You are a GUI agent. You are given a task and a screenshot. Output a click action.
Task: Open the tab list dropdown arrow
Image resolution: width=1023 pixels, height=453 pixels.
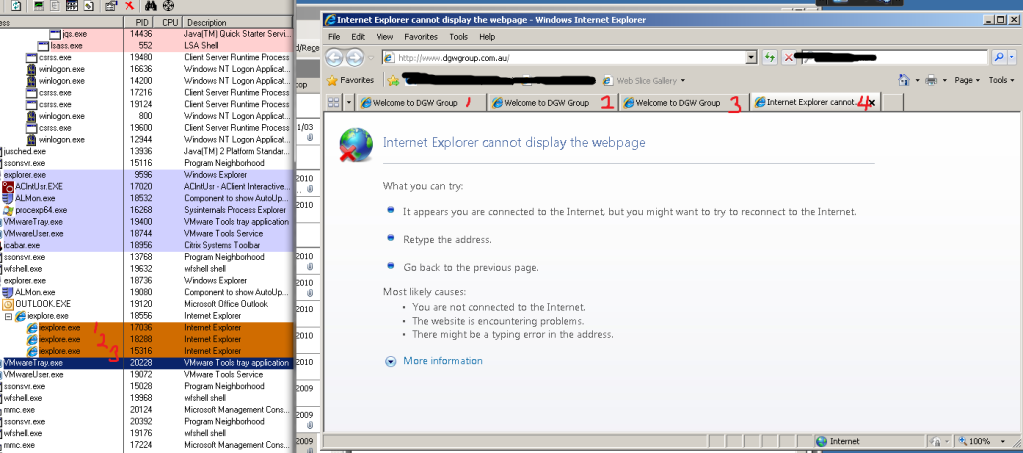coord(348,102)
